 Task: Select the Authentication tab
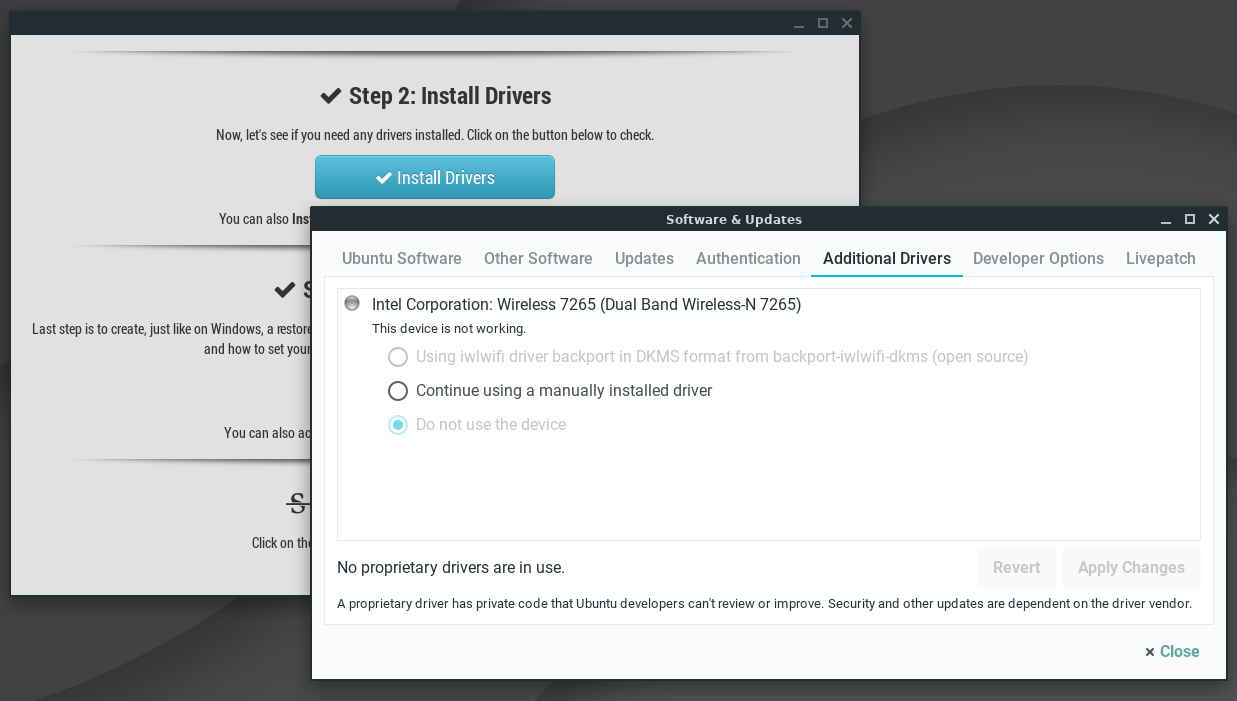pos(748,258)
